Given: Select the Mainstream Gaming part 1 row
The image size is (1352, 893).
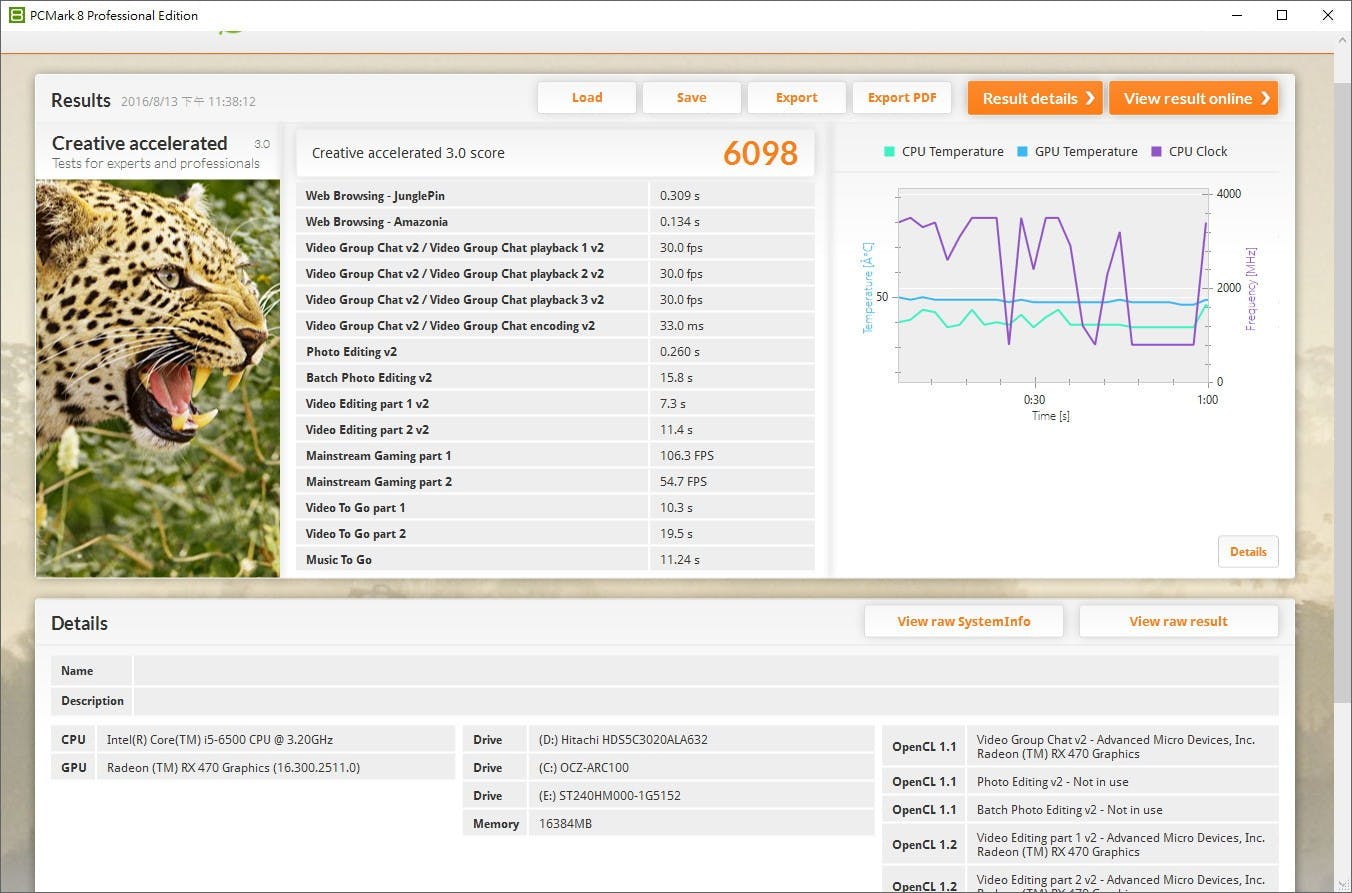Looking at the screenshot, I should [555, 456].
